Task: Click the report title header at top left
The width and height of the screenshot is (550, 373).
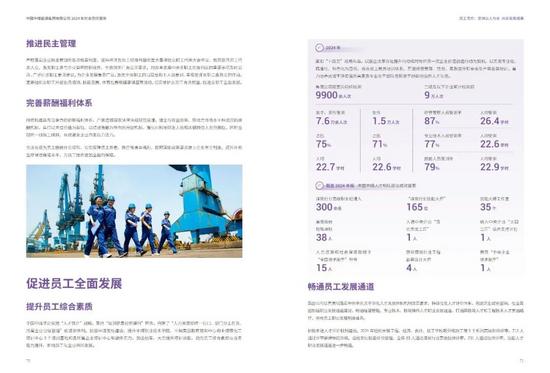Action: 66,18
